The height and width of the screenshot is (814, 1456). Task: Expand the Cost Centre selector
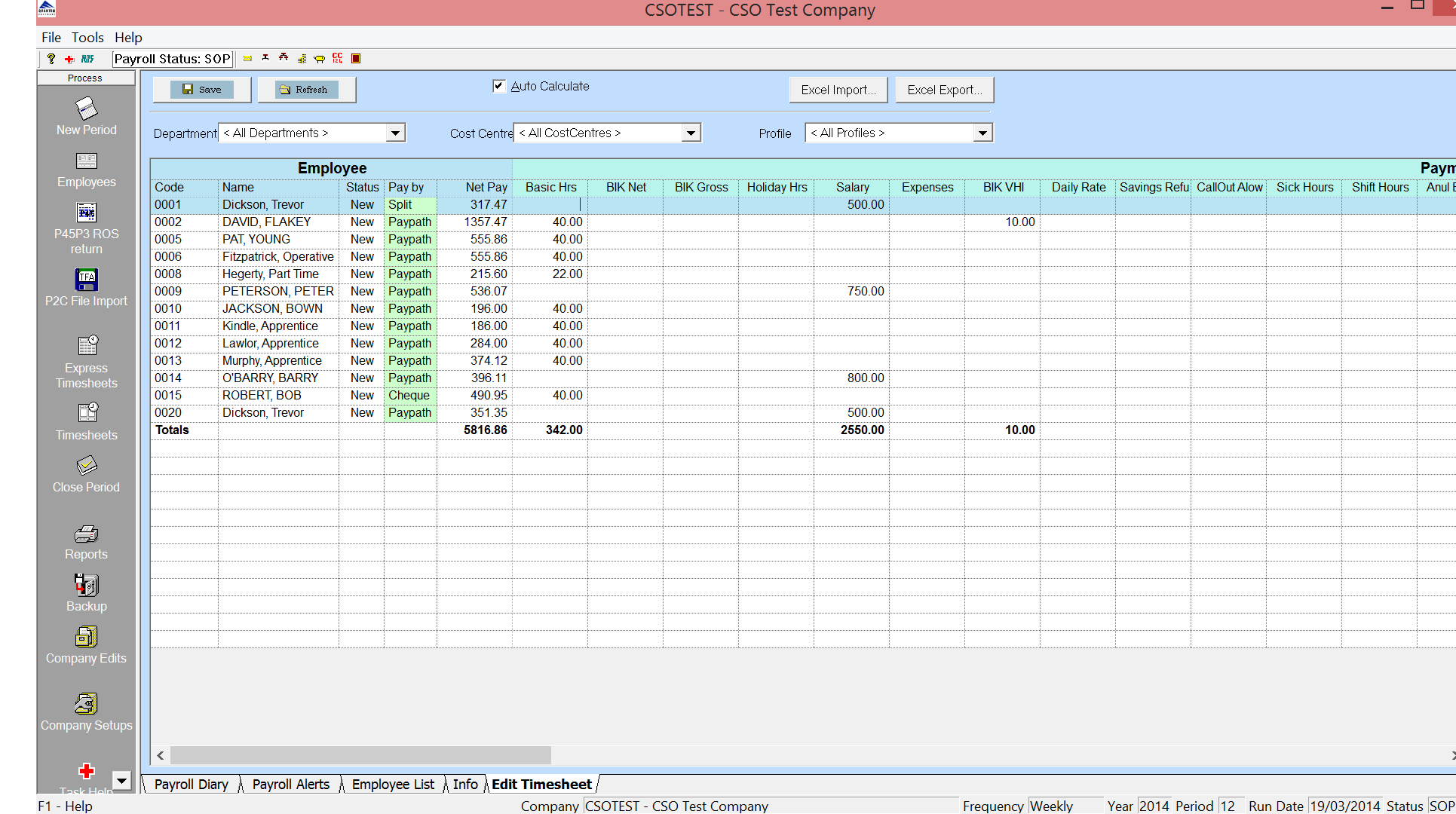pos(690,133)
